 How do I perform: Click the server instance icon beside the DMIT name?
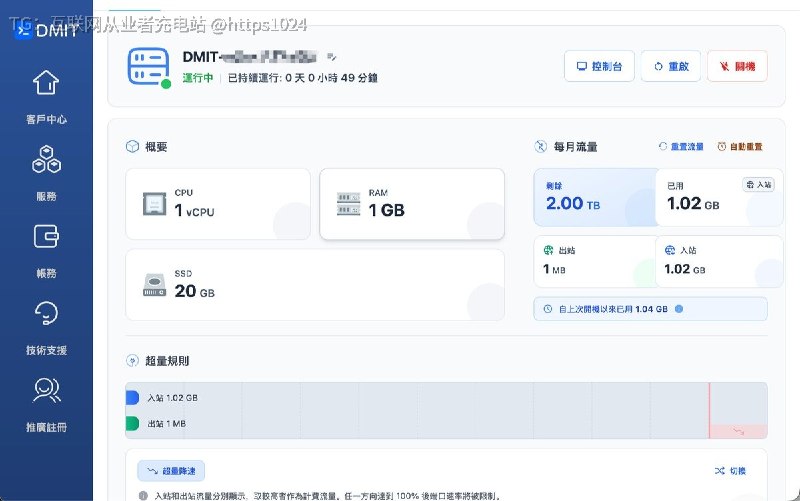(148, 66)
